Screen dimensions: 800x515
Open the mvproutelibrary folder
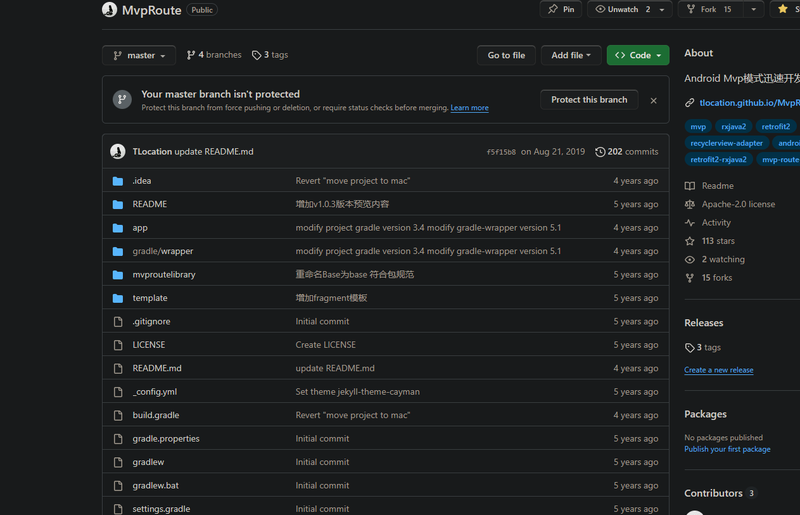click(164, 275)
